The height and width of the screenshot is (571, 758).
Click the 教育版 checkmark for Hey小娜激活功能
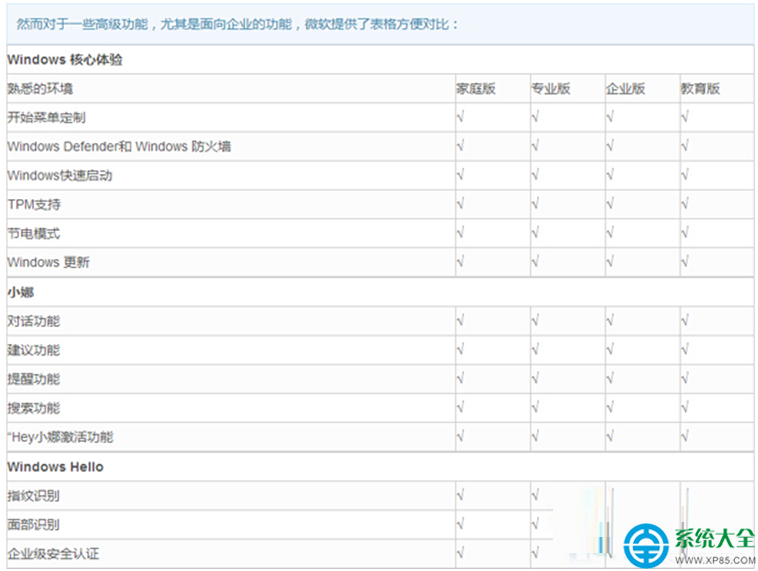click(x=685, y=436)
